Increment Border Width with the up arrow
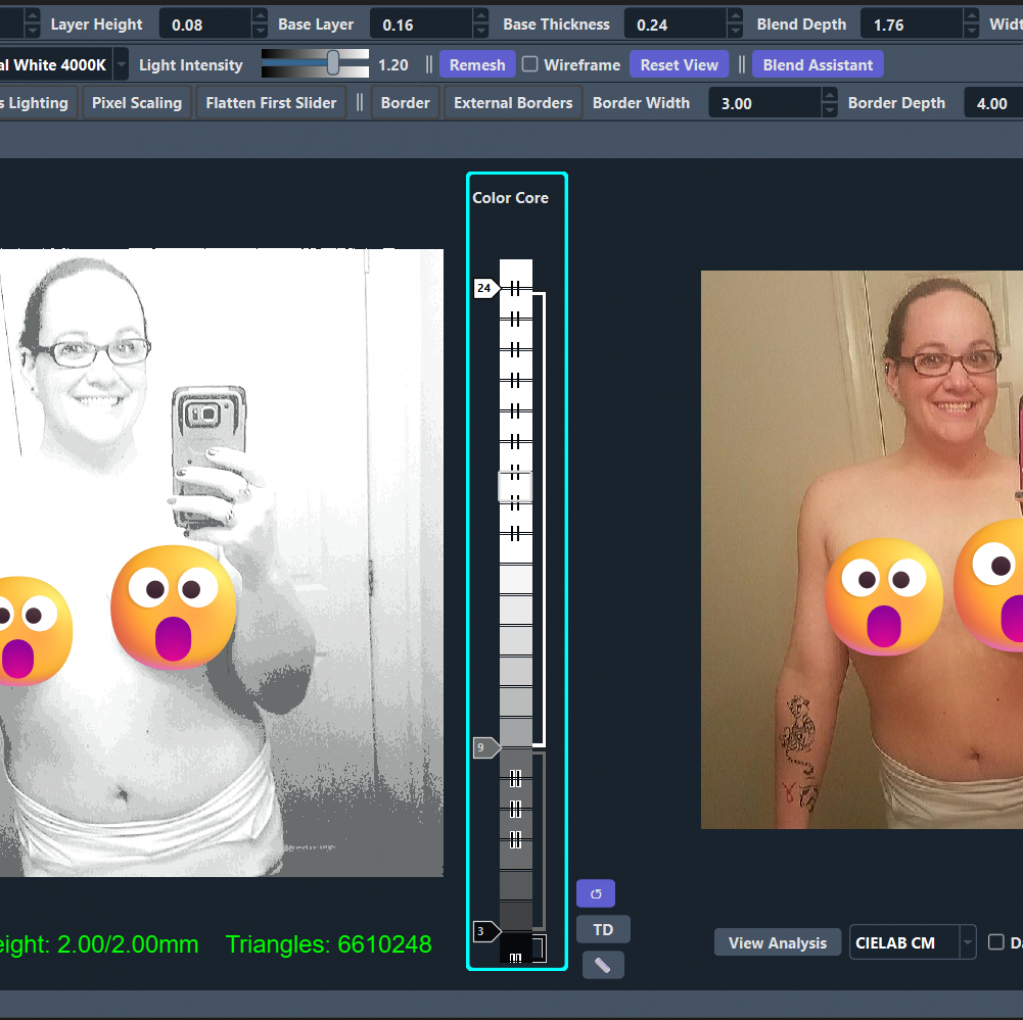1023x1020 pixels. click(x=828, y=95)
